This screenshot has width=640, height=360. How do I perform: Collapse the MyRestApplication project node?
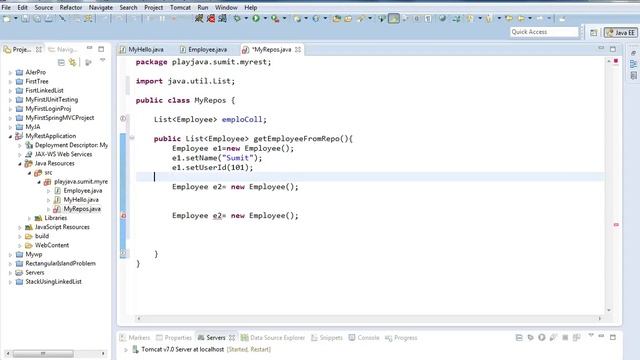pos(10,136)
